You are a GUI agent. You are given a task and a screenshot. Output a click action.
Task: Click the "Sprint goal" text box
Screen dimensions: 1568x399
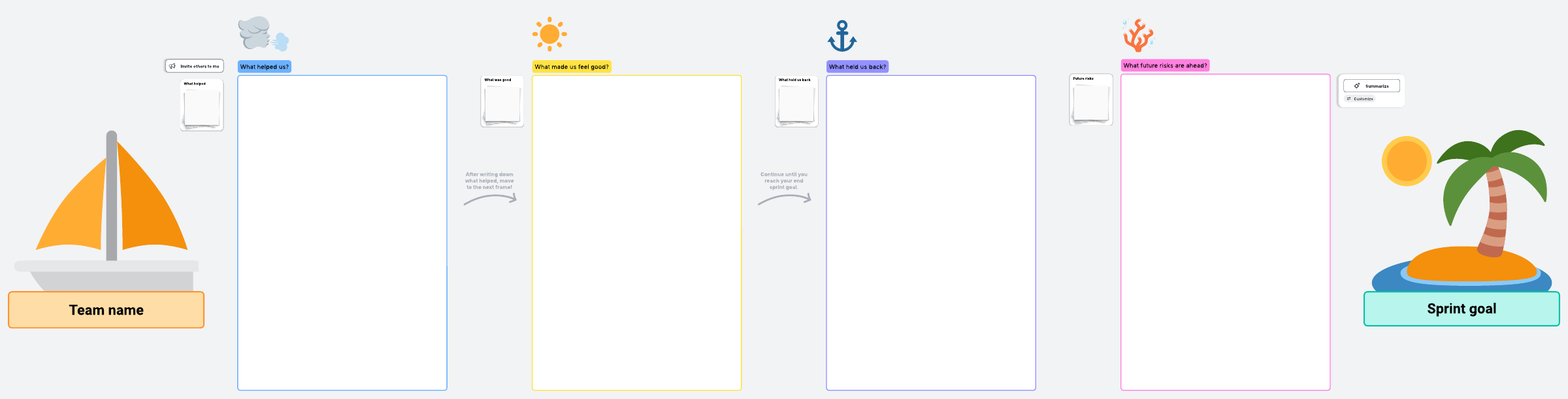pyautogui.click(x=1462, y=309)
